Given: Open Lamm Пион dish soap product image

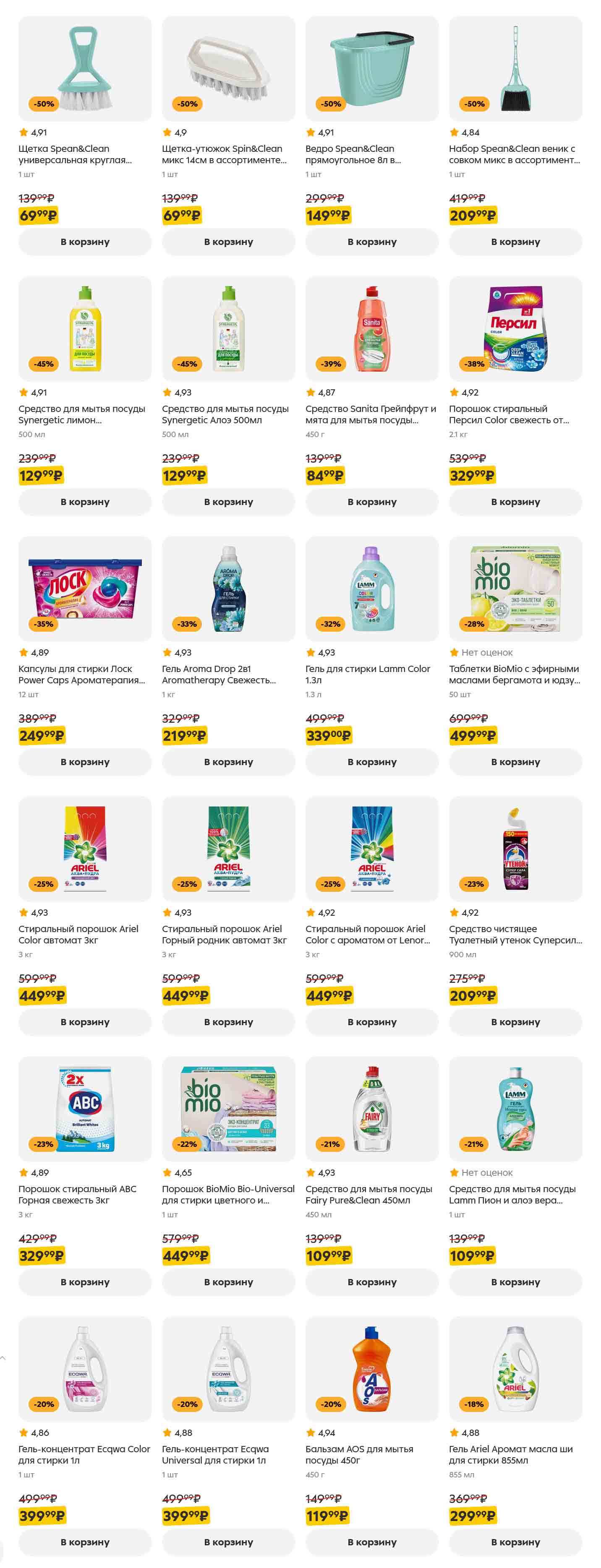Looking at the screenshot, I should tap(515, 1108).
